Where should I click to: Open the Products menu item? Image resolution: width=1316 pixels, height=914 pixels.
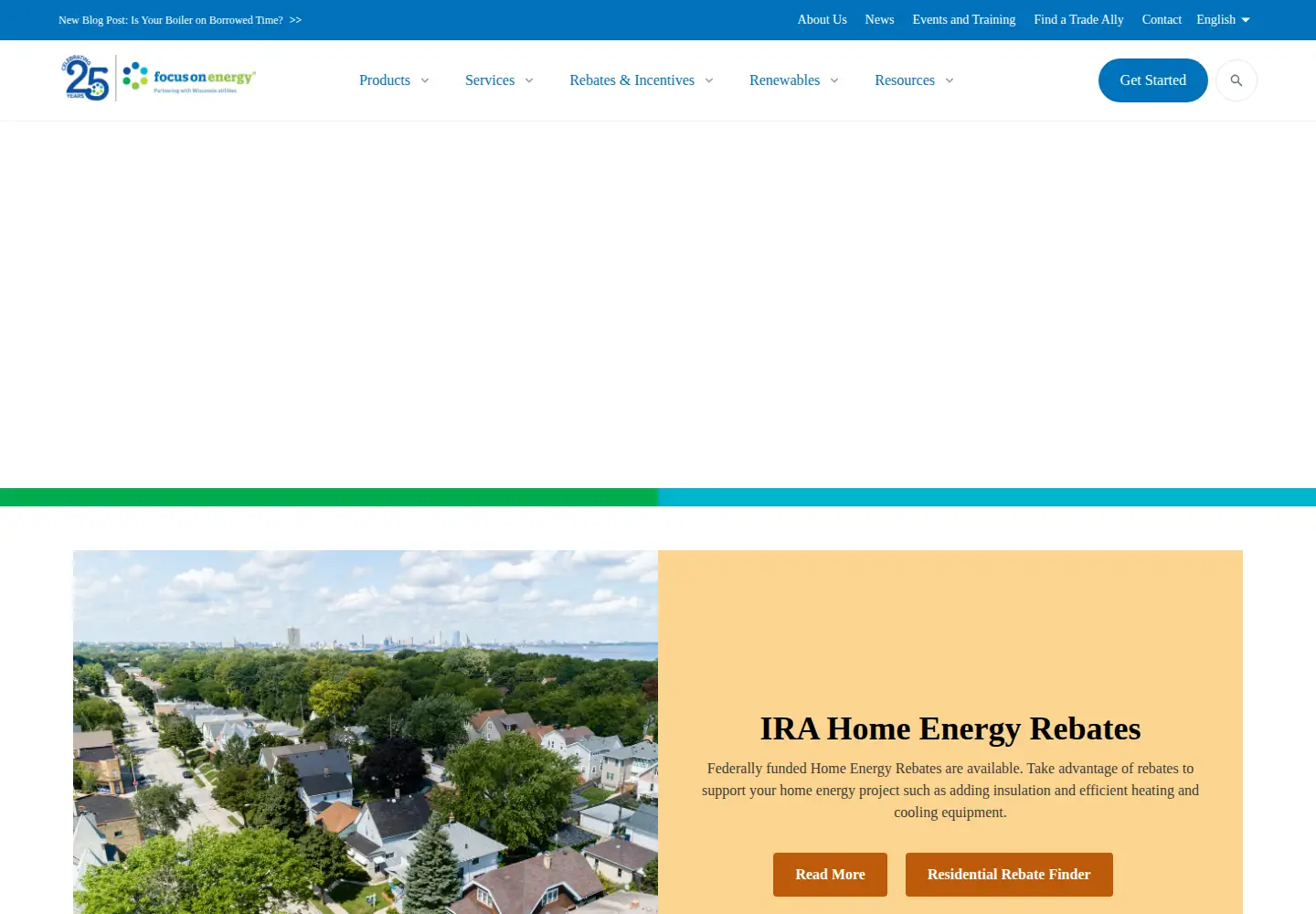click(x=385, y=80)
